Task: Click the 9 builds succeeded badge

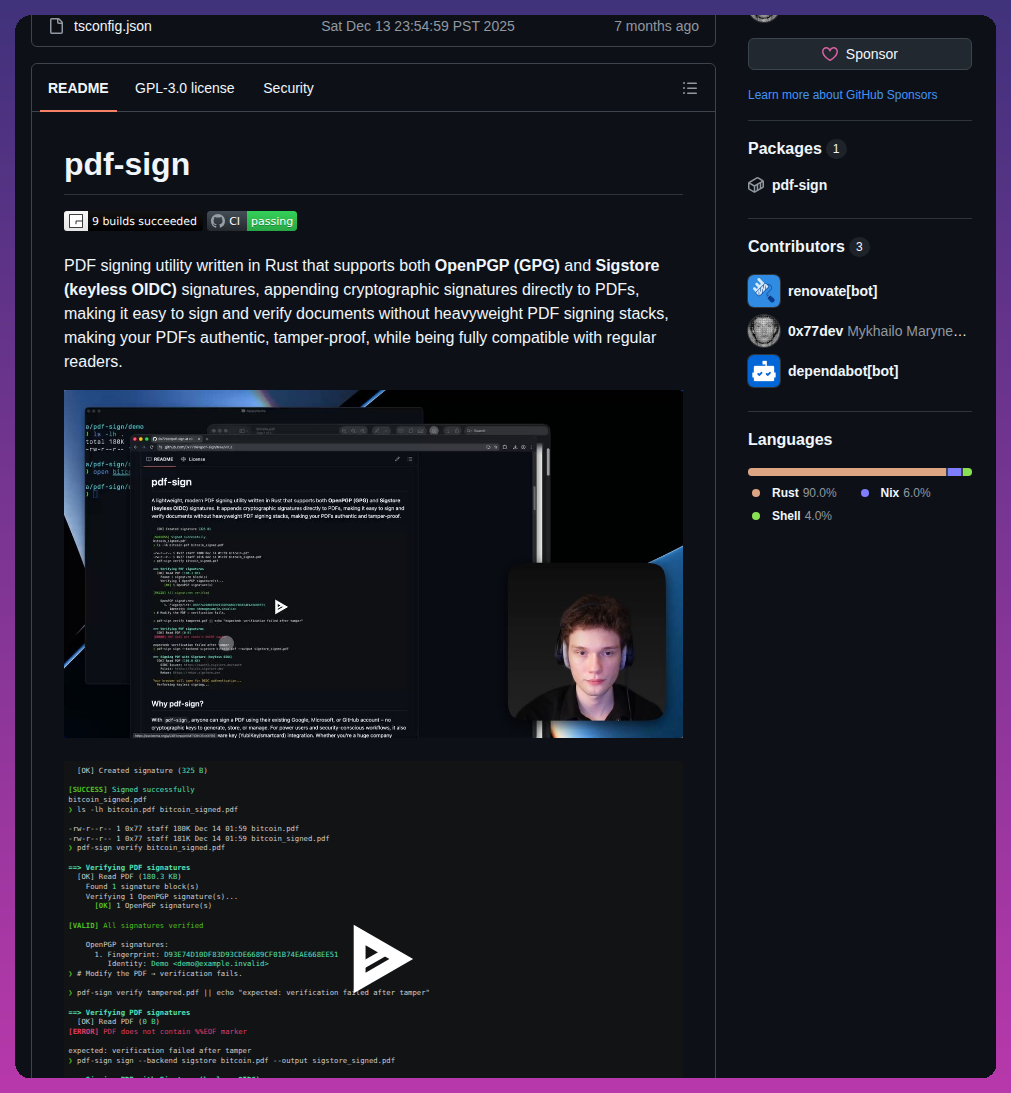Action: pos(132,221)
